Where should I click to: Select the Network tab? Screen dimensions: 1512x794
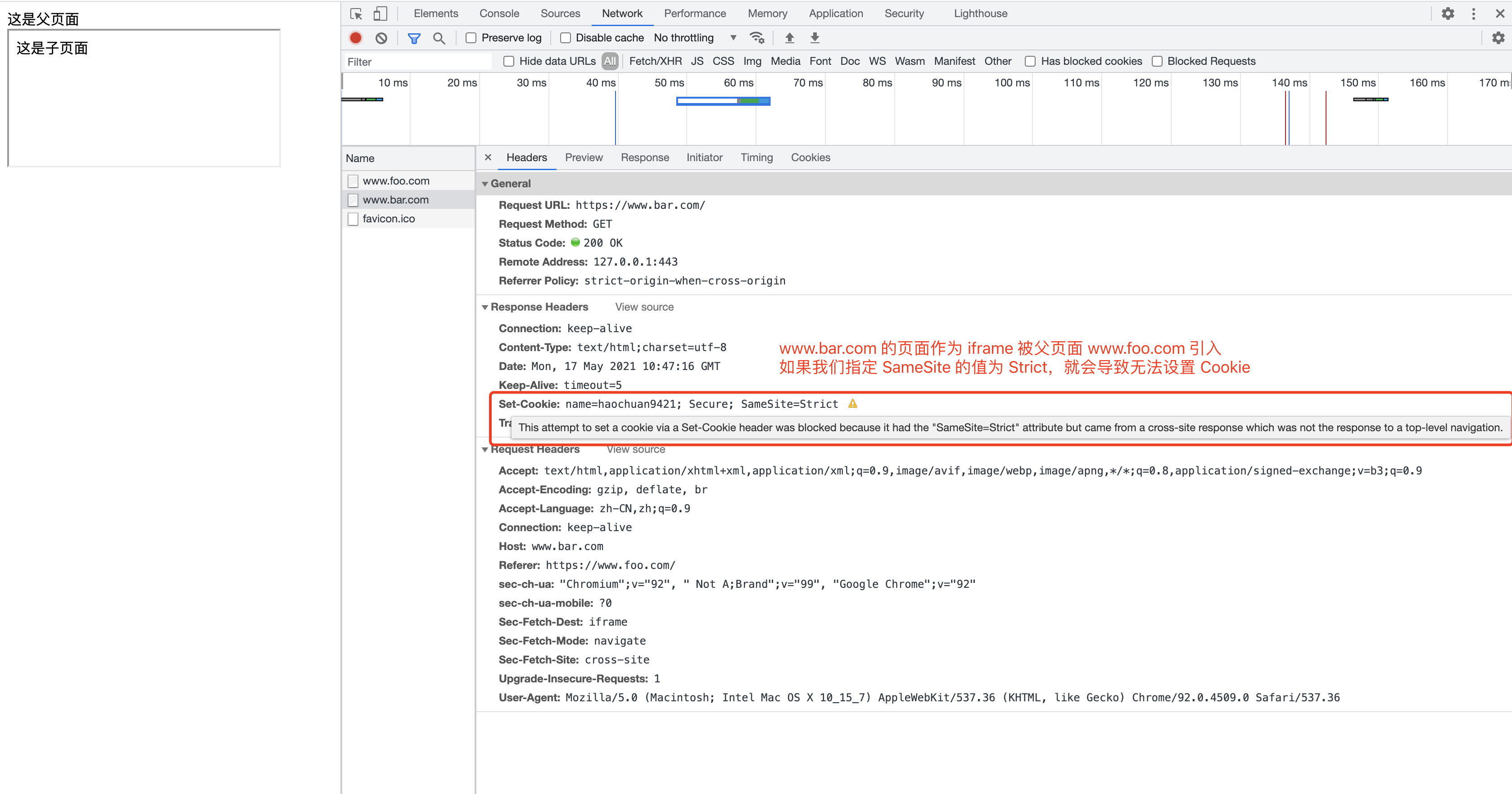(622, 14)
